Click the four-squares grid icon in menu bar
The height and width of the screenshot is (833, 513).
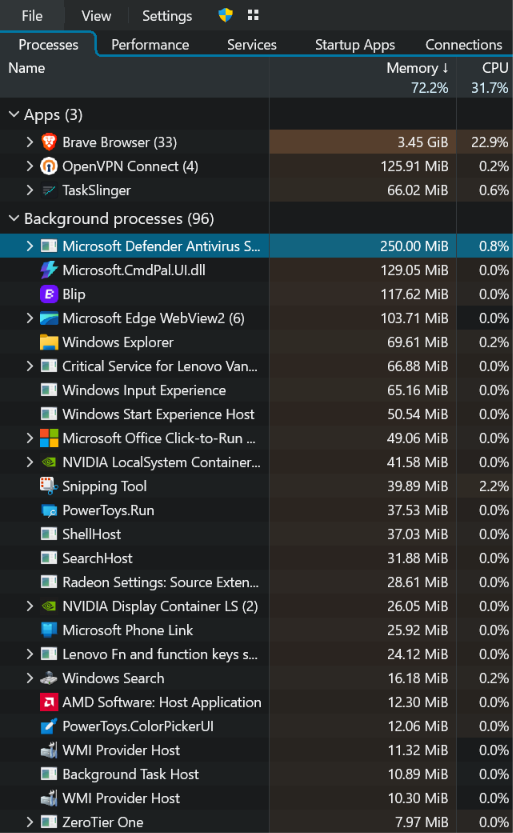253,15
